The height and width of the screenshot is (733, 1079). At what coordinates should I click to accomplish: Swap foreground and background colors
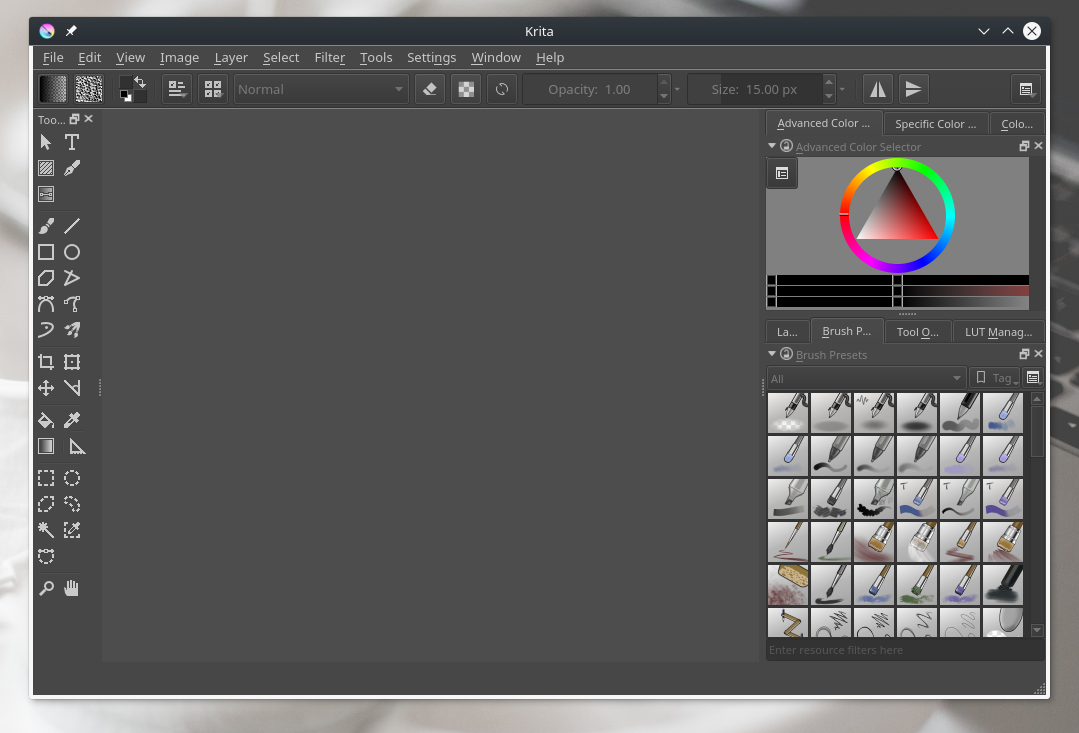pos(140,82)
